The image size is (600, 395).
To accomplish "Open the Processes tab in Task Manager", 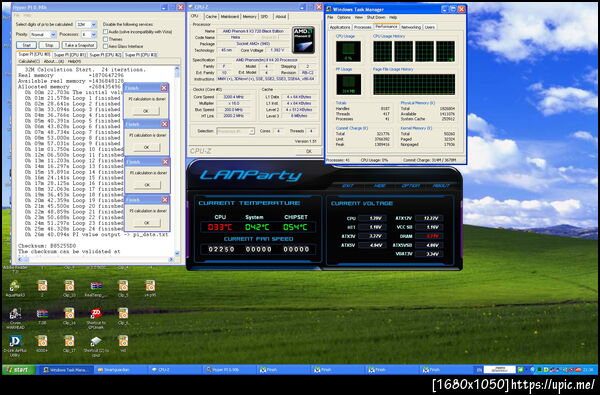I will [x=362, y=27].
